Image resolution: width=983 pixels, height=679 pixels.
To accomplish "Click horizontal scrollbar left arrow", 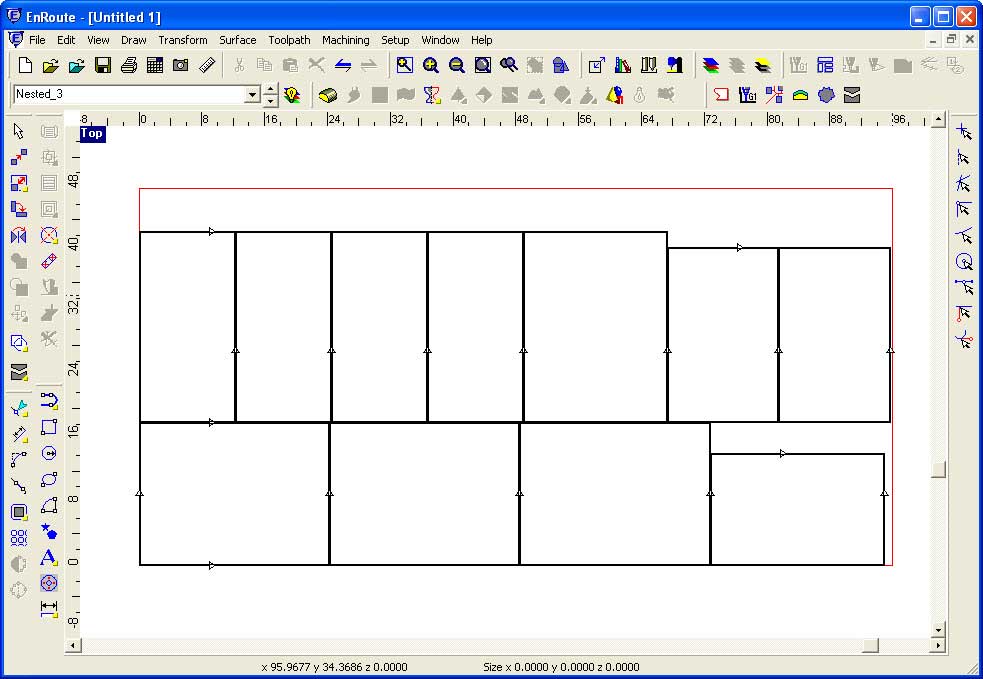I will tap(73, 645).
